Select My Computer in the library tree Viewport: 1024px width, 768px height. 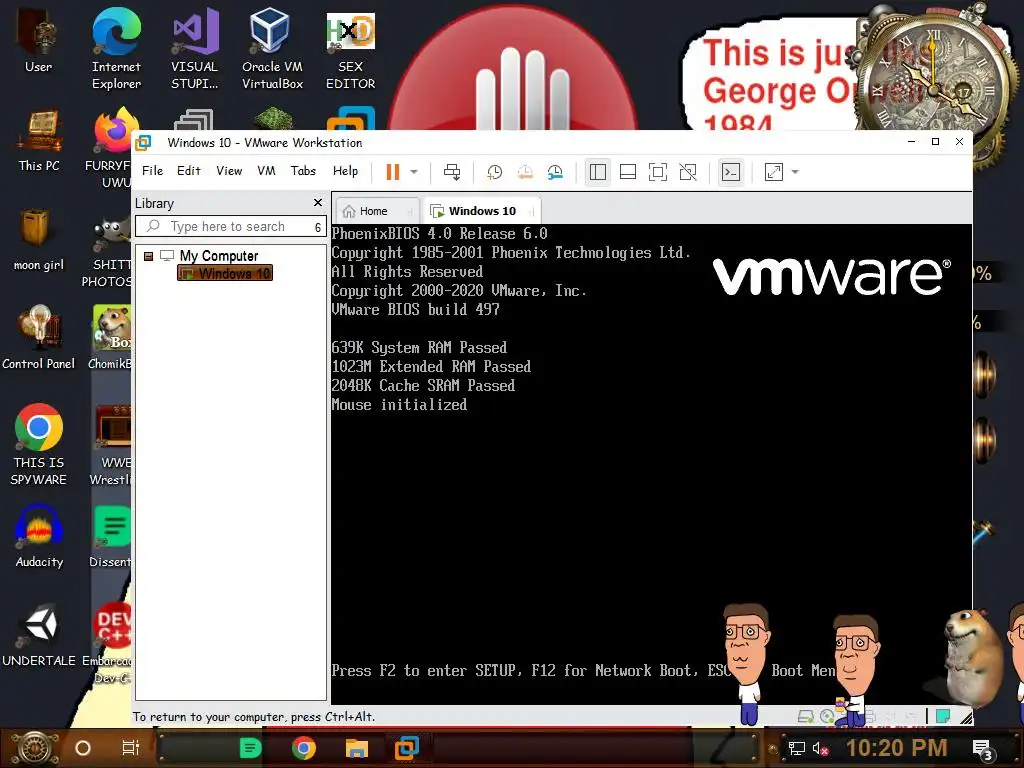click(218, 256)
